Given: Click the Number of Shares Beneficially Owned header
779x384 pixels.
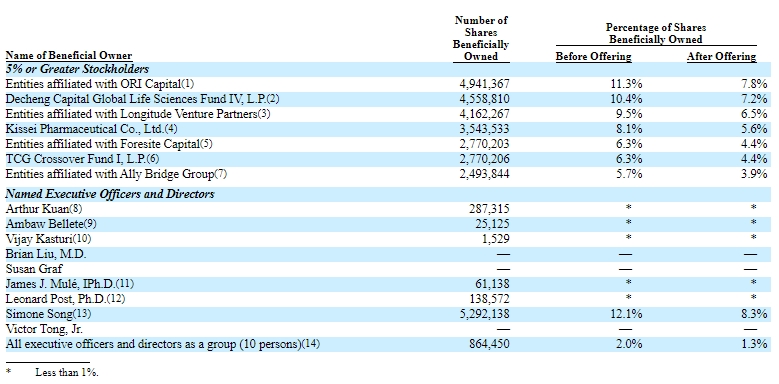Looking at the screenshot, I should pos(481,38).
